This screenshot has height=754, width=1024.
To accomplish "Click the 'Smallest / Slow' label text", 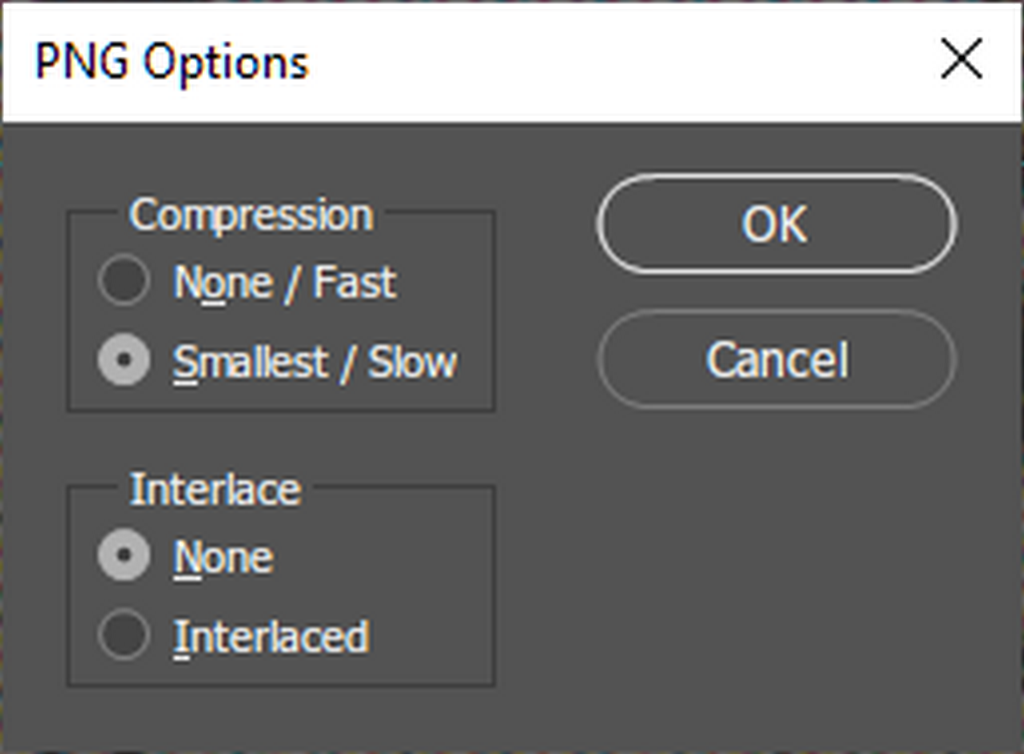I will click(x=315, y=361).
